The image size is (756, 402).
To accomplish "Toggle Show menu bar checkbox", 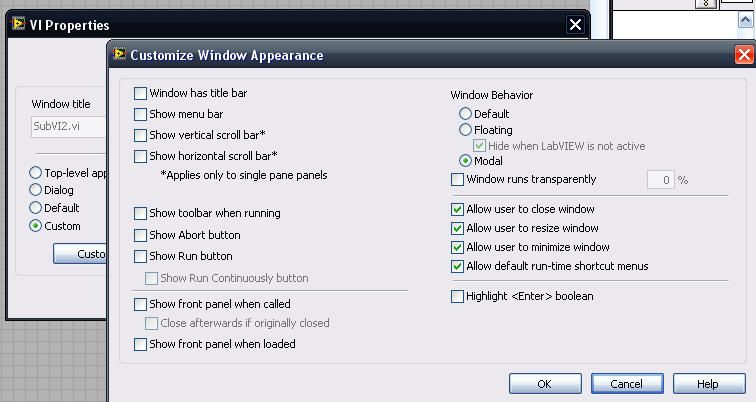I will pyautogui.click(x=141, y=115).
